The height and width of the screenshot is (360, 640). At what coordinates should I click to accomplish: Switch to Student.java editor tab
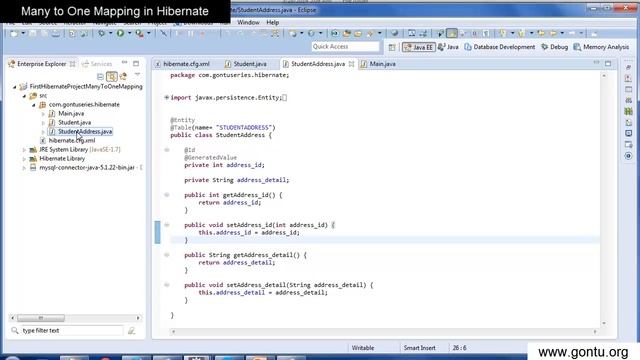click(x=246, y=64)
